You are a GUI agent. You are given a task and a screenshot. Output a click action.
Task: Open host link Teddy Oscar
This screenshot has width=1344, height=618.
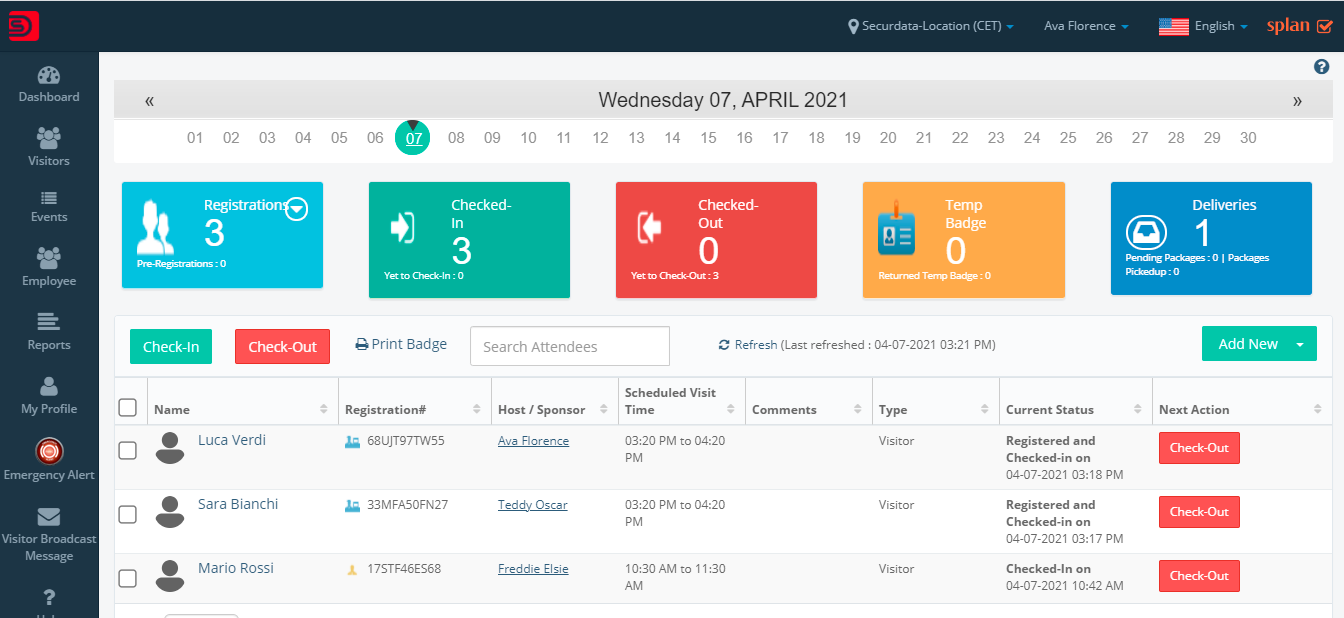pos(532,505)
